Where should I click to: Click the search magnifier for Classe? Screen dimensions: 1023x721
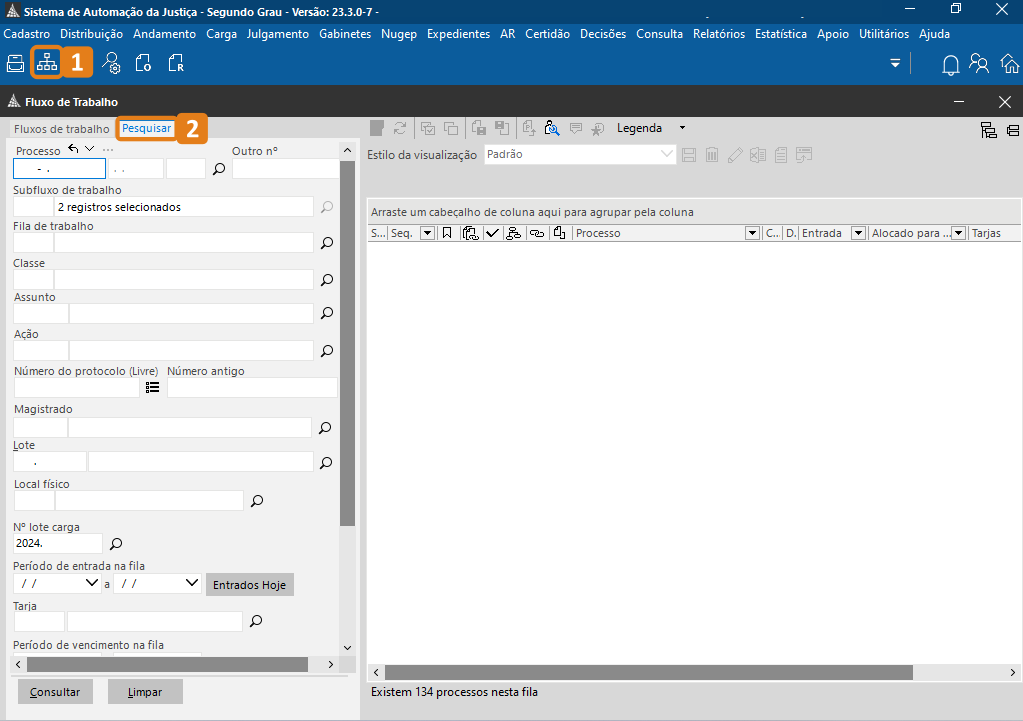(x=327, y=280)
